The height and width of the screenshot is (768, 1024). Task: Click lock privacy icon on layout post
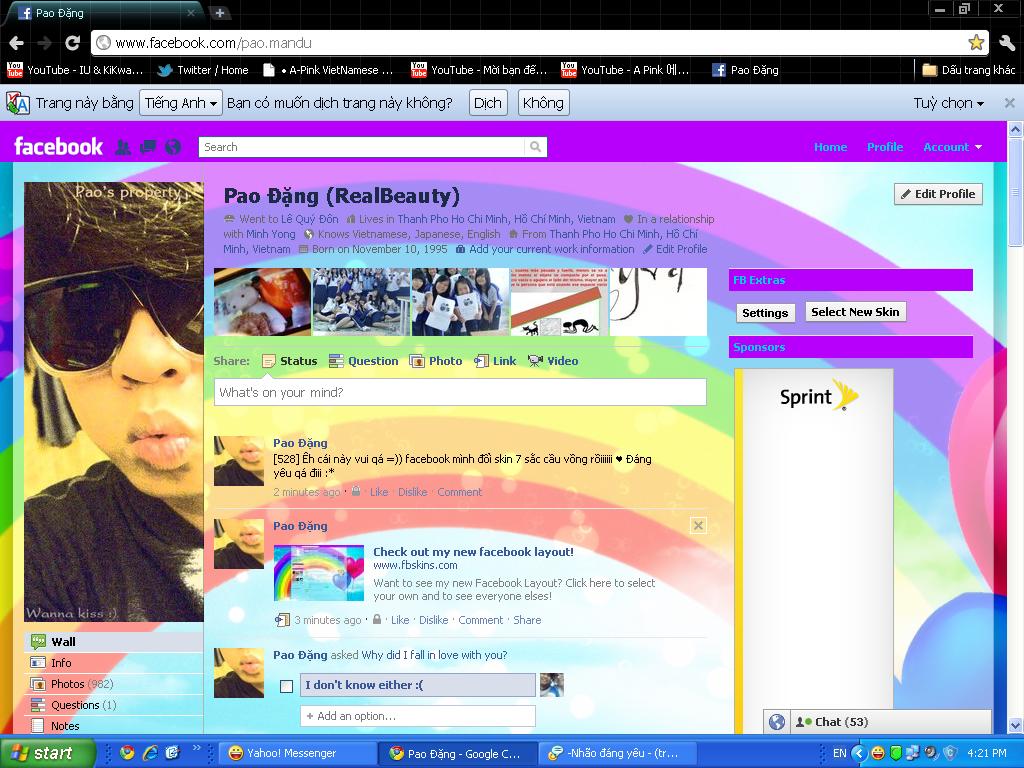pyautogui.click(x=377, y=619)
